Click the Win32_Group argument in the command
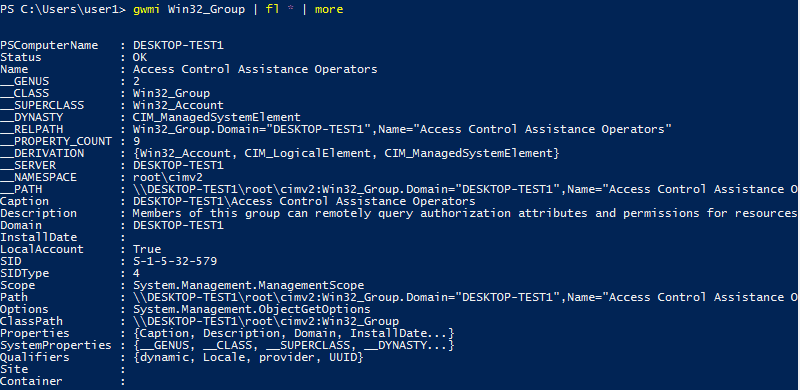800x390 pixels. [x=206, y=9]
